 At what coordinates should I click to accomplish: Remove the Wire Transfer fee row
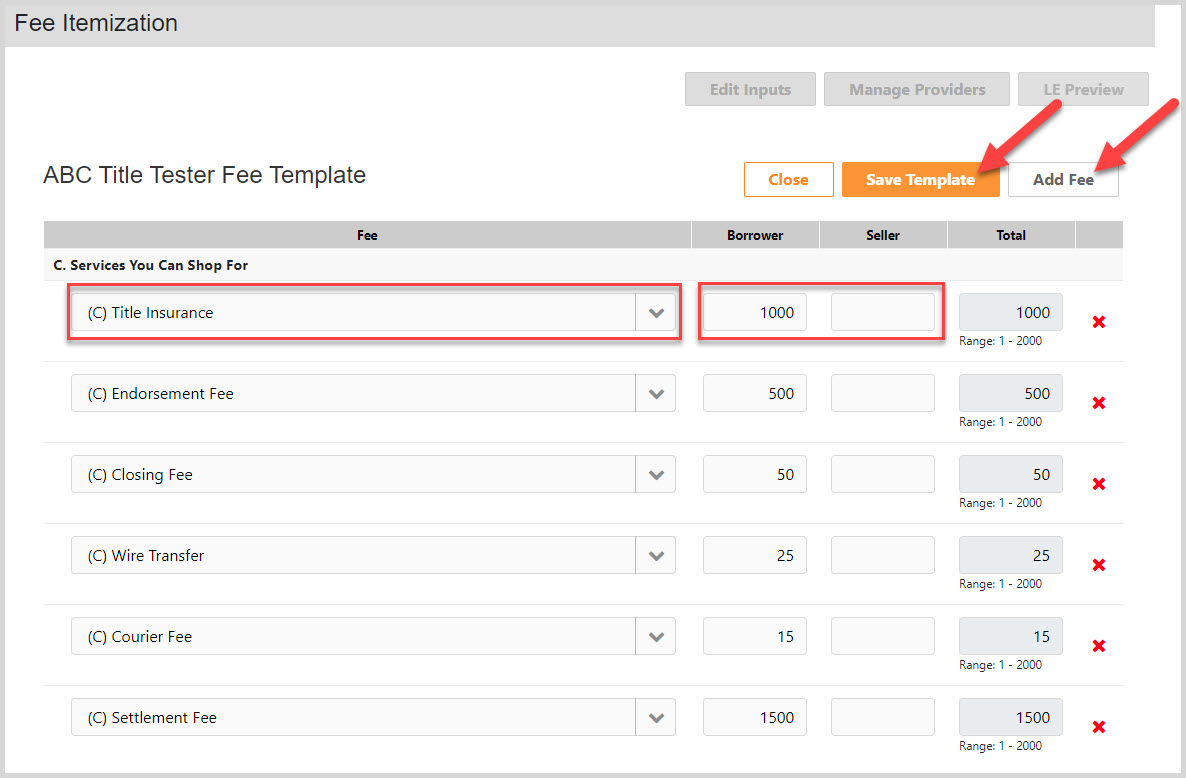click(1097, 565)
